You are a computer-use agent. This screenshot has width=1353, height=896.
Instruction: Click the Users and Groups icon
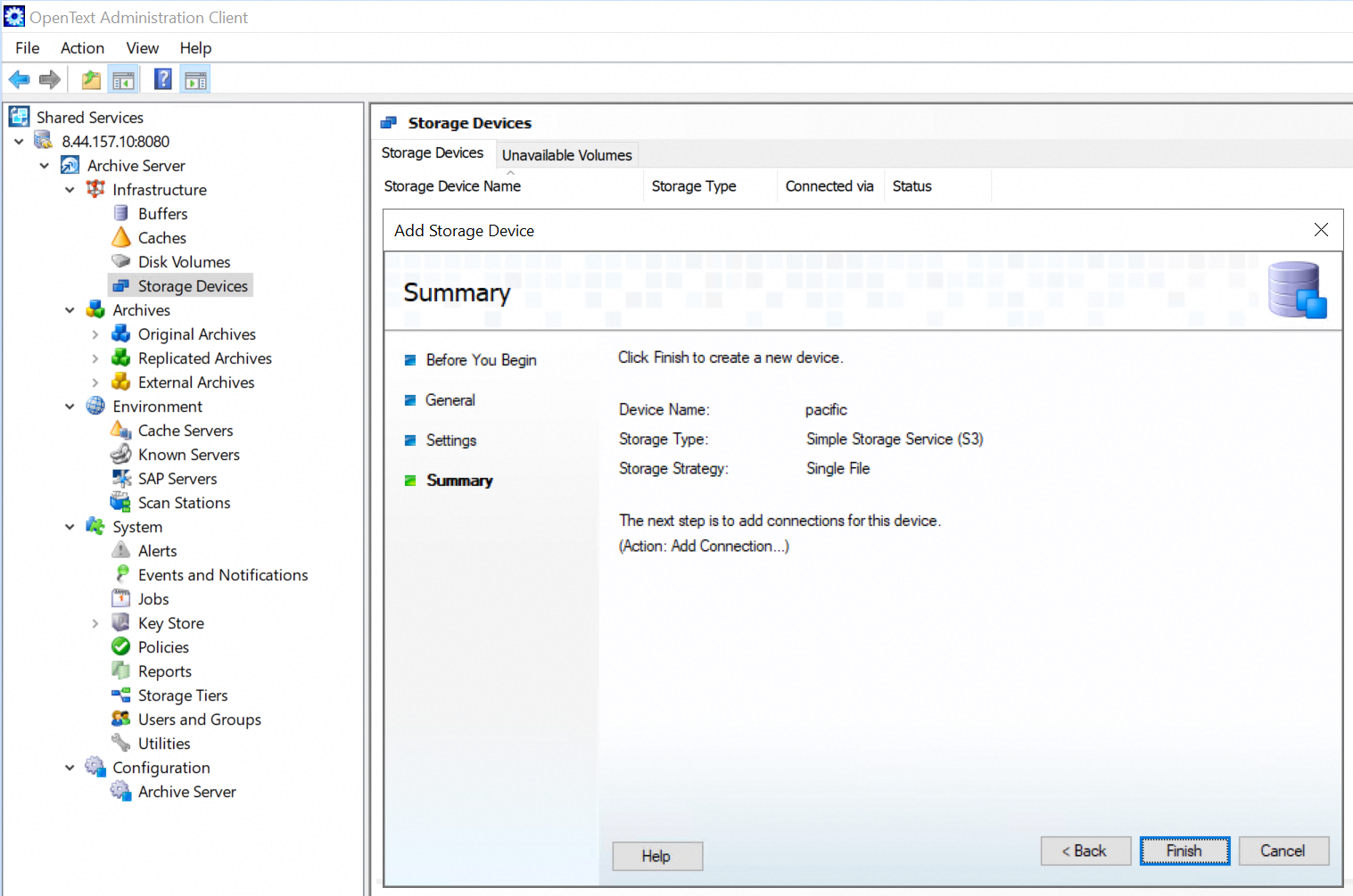(120, 719)
